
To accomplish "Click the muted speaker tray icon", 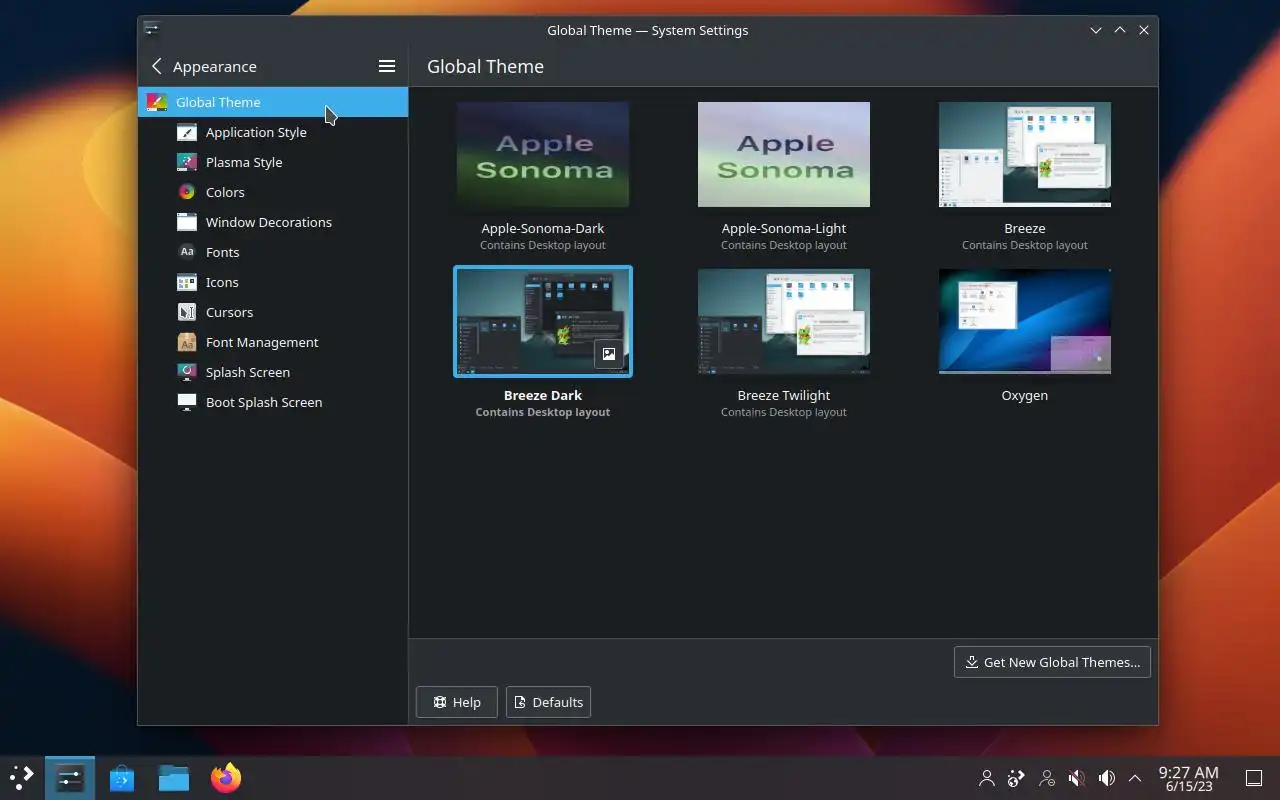I will click(1077, 778).
